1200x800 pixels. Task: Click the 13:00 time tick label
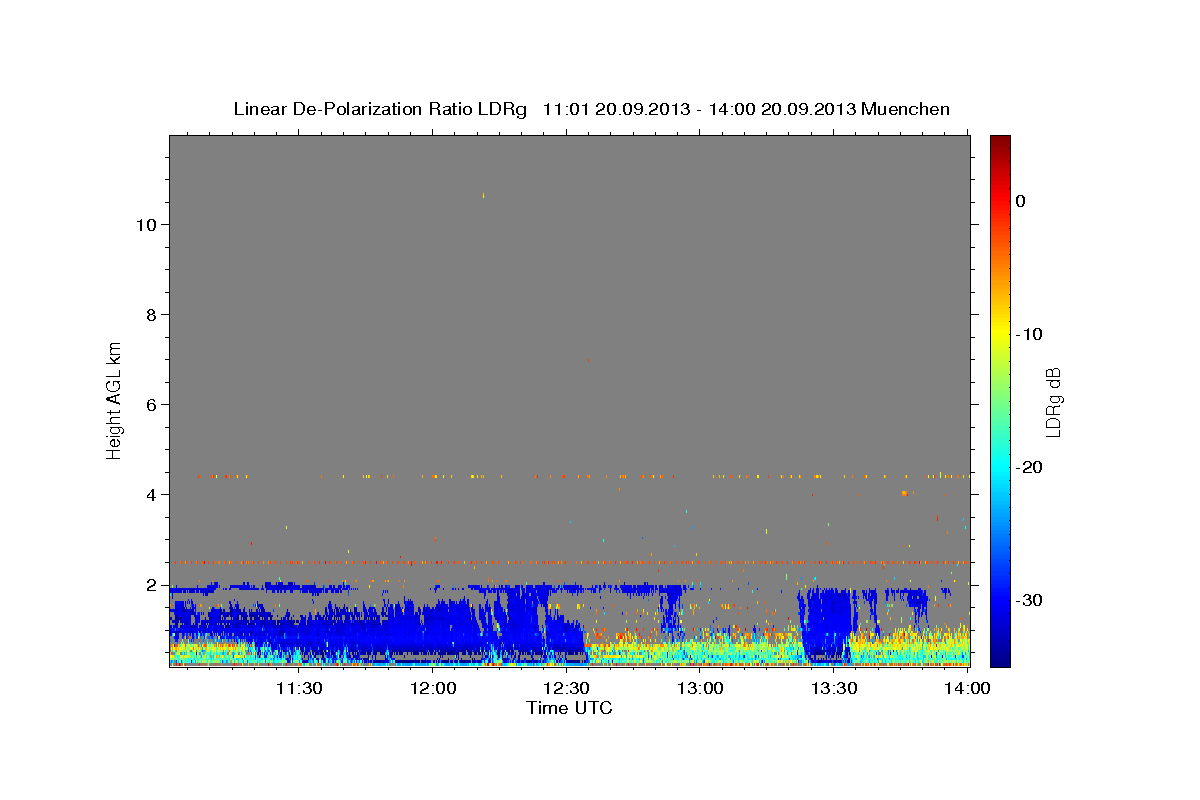pos(700,688)
